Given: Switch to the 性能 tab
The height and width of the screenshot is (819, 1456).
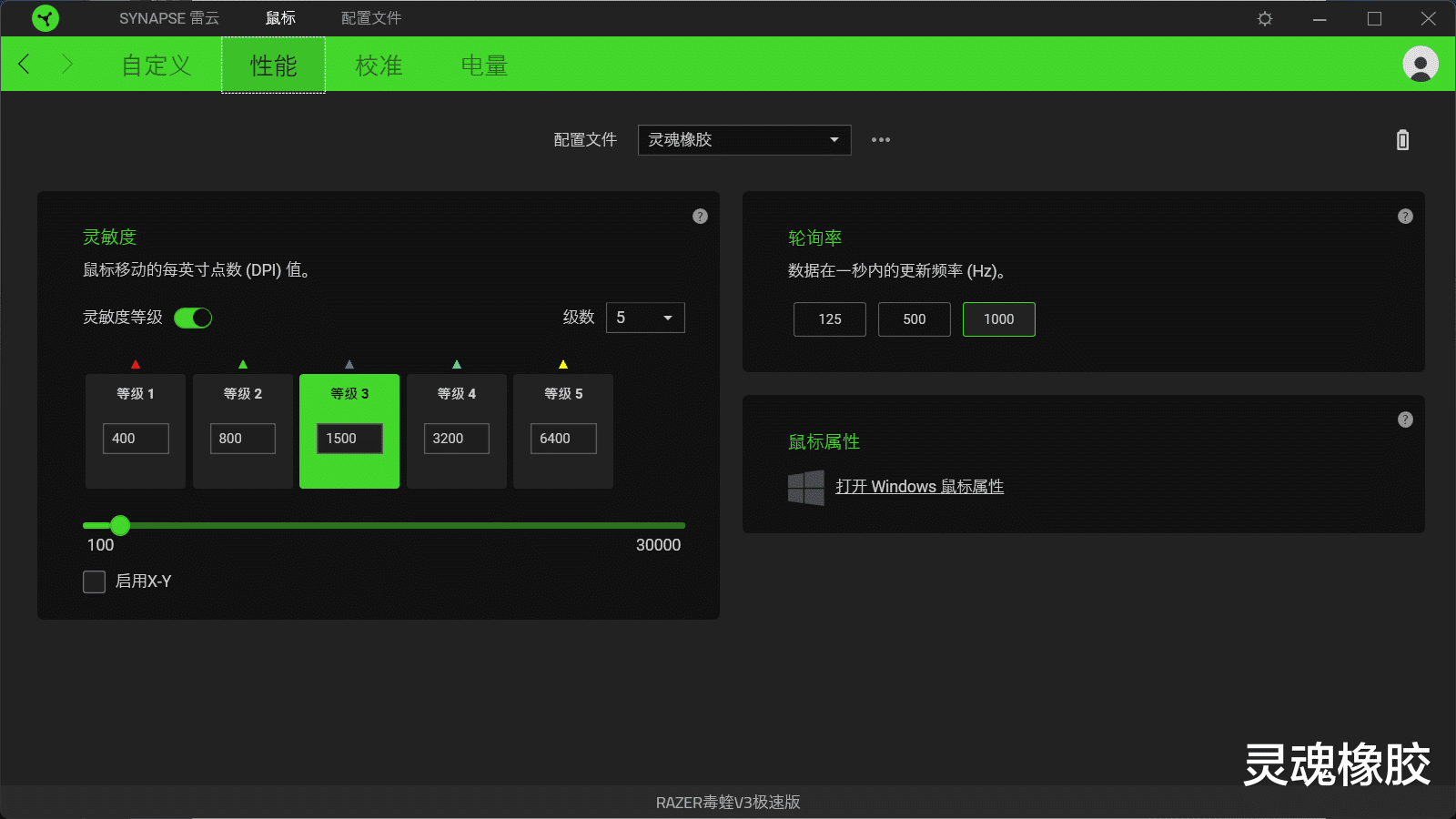Looking at the screenshot, I should pos(273,66).
